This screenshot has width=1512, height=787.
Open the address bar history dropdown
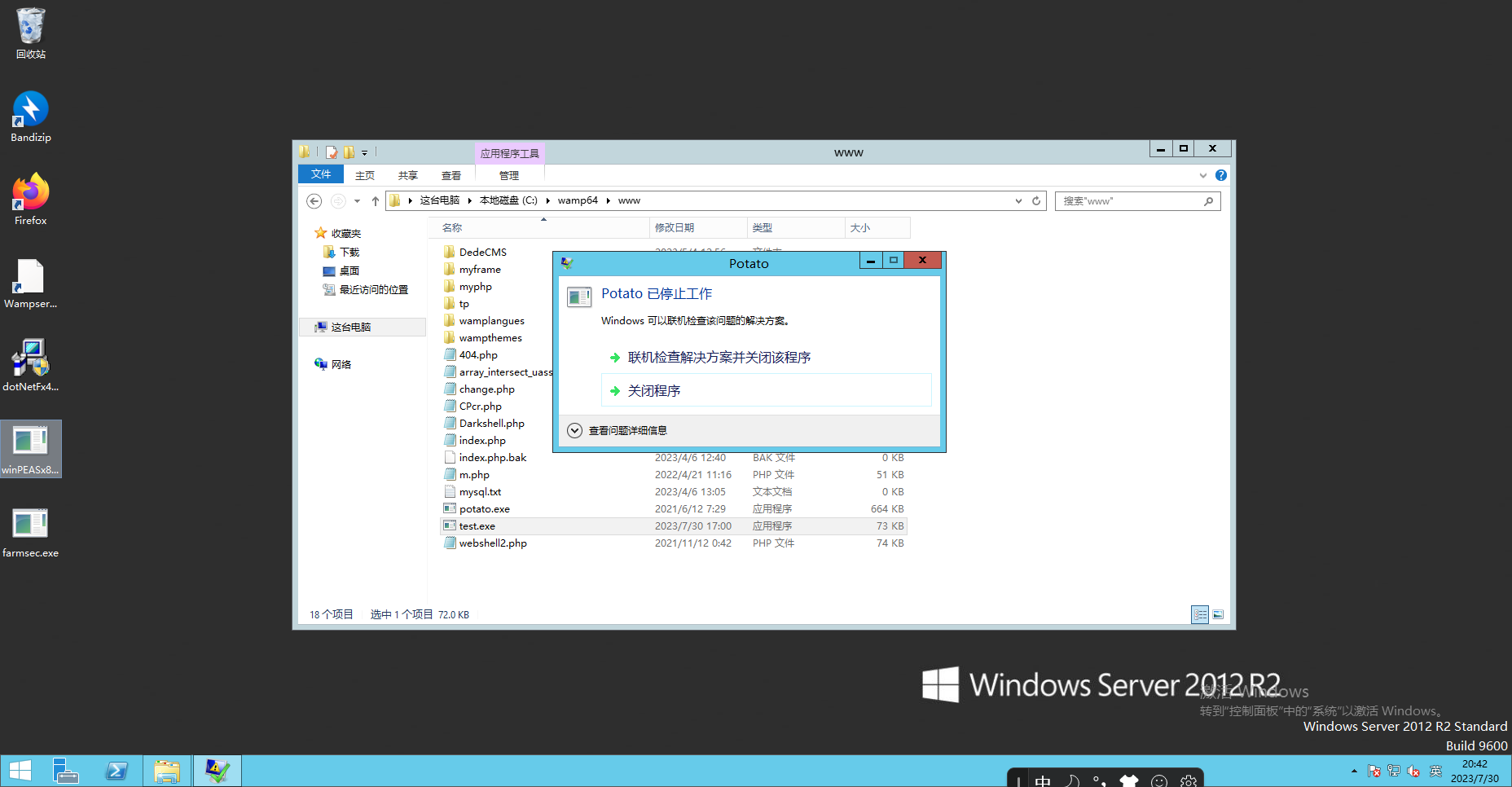tap(1018, 200)
